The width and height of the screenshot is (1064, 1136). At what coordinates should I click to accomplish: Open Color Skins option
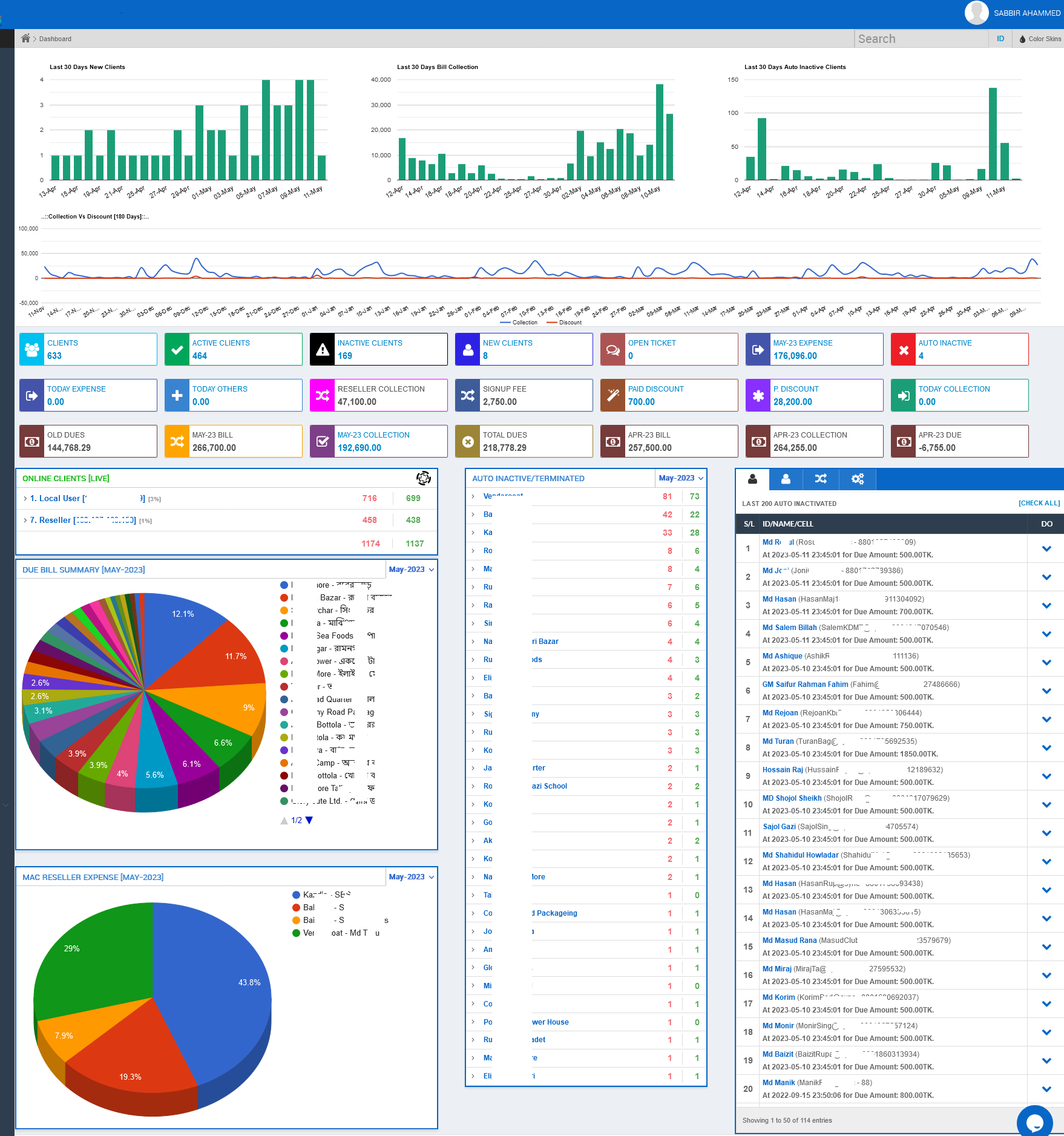pyautogui.click(x=1040, y=39)
